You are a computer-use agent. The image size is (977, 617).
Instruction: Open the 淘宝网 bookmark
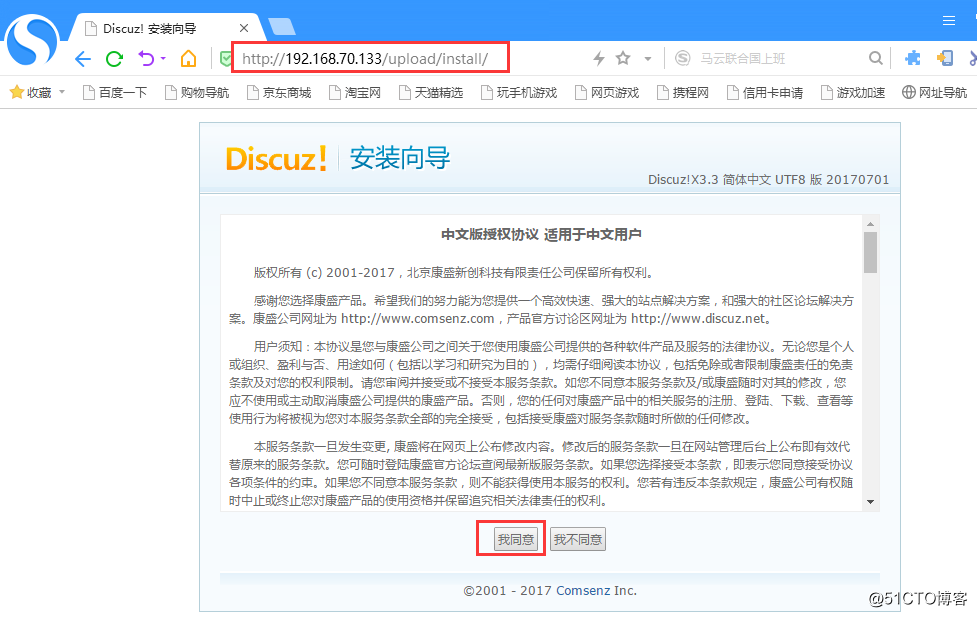click(355, 93)
